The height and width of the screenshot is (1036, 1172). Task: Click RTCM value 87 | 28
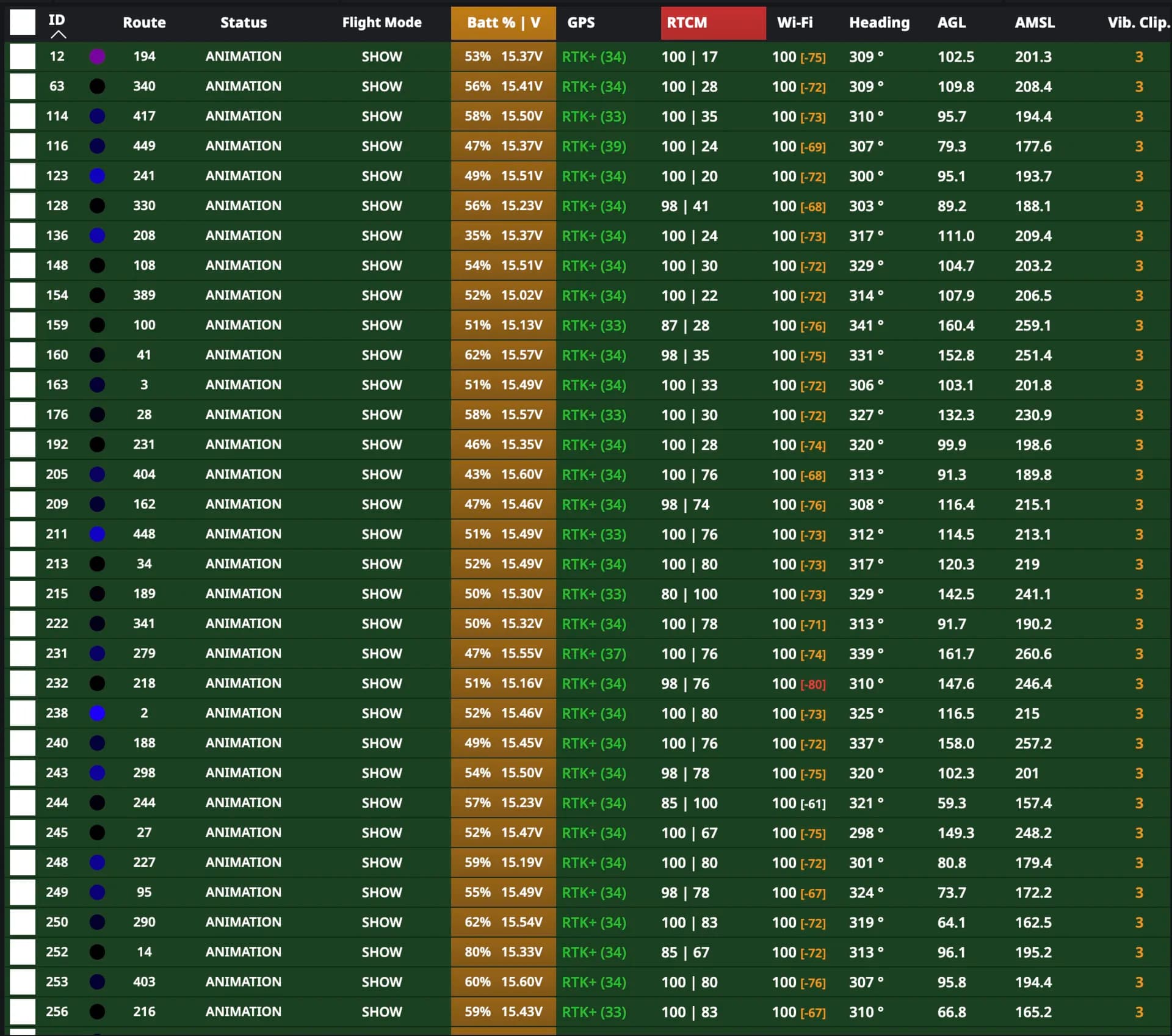685,325
